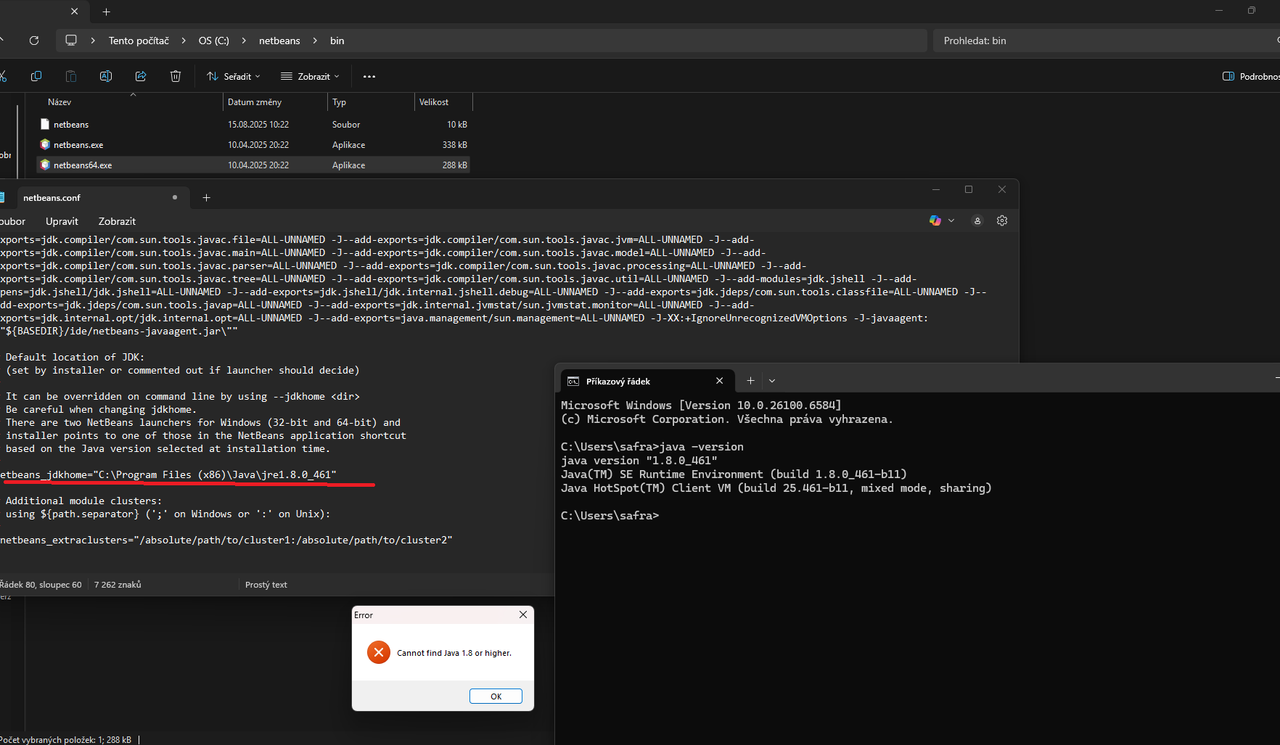This screenshot has height=745, width=1280.
Task: Expand the chevron before Tento počítač
Action: (x=93, y=41)
